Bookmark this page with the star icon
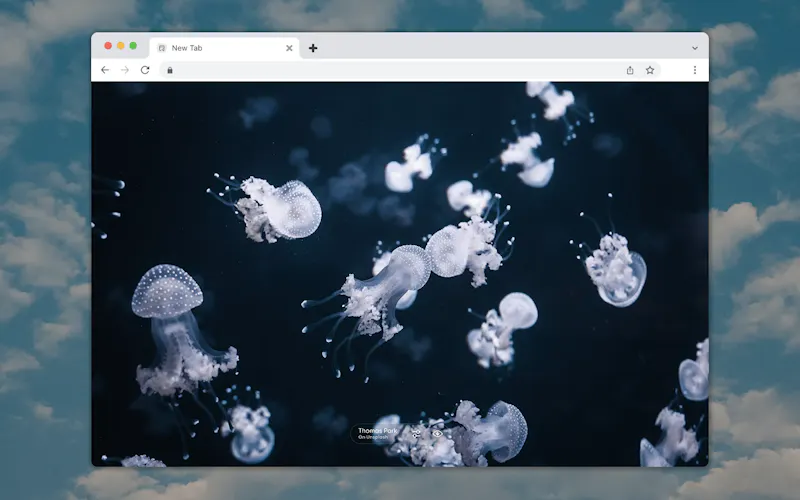The height and width of the screenshot is (500, 800). (x=650, y=70)
